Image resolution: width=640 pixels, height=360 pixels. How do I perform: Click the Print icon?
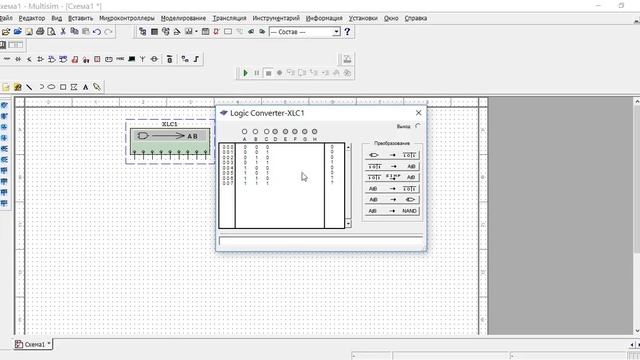pos(40,32)
